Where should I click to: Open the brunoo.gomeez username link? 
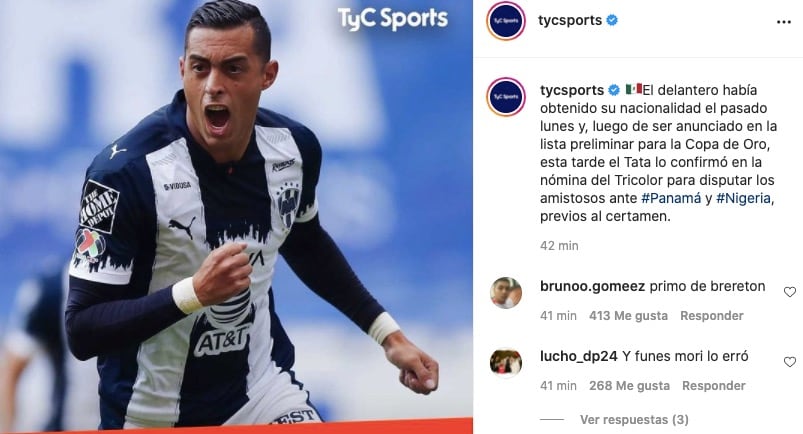[593, 286]
